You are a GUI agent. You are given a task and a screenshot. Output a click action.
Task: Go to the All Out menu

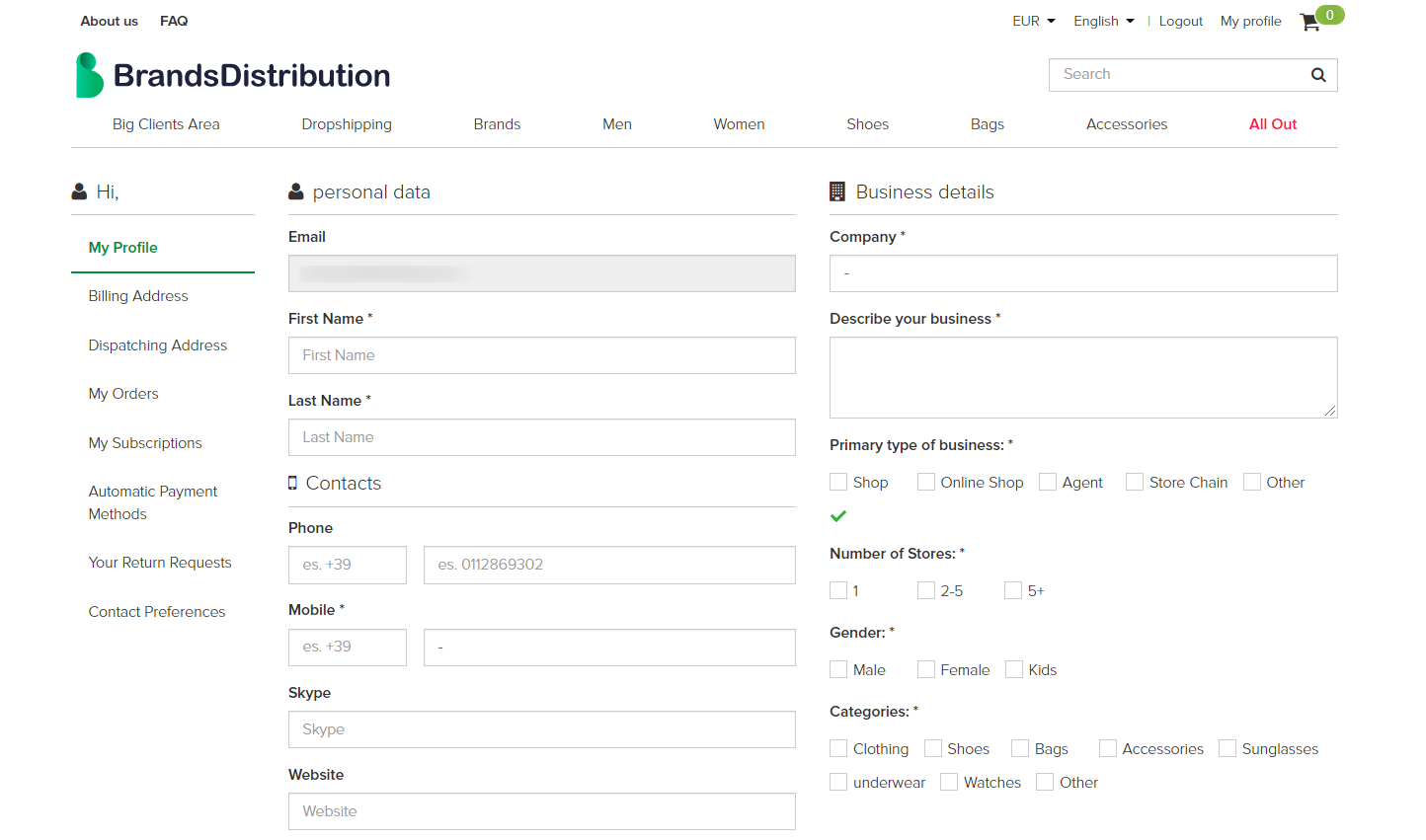(x=1272, y=124)
